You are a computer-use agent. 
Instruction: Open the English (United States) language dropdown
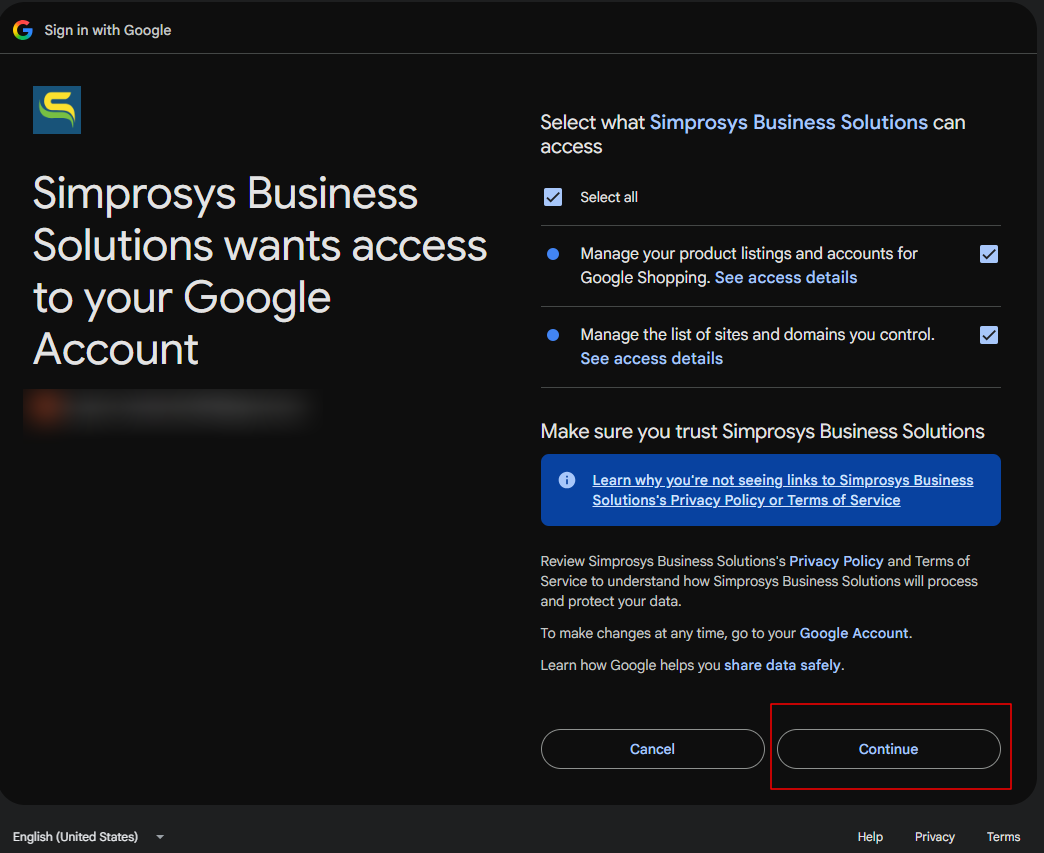(89, 837)
